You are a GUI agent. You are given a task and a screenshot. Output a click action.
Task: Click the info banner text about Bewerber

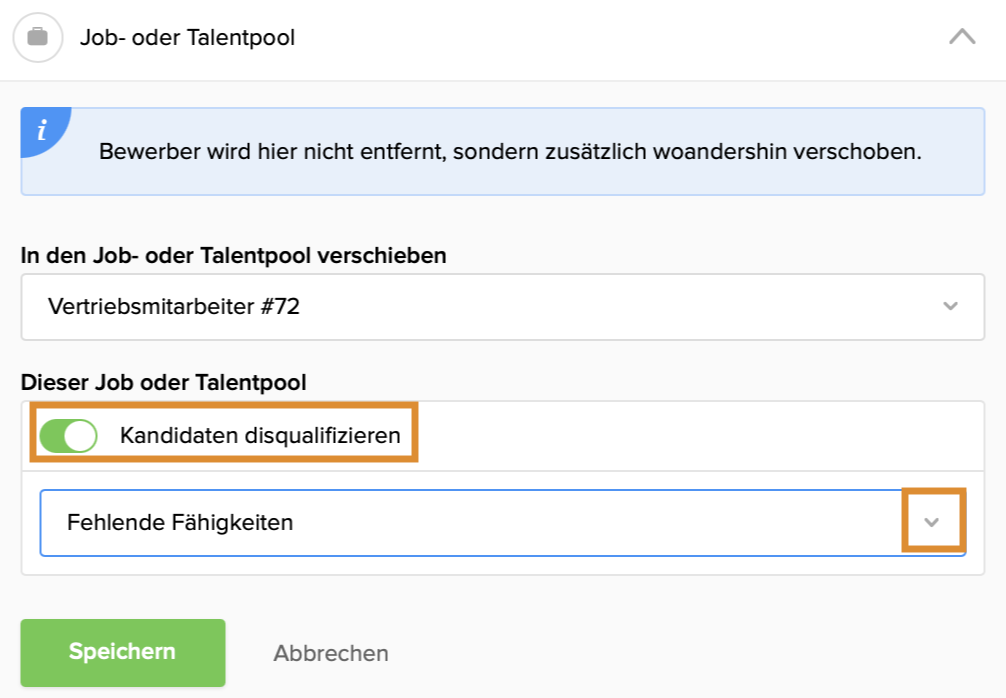click(510, 153)
